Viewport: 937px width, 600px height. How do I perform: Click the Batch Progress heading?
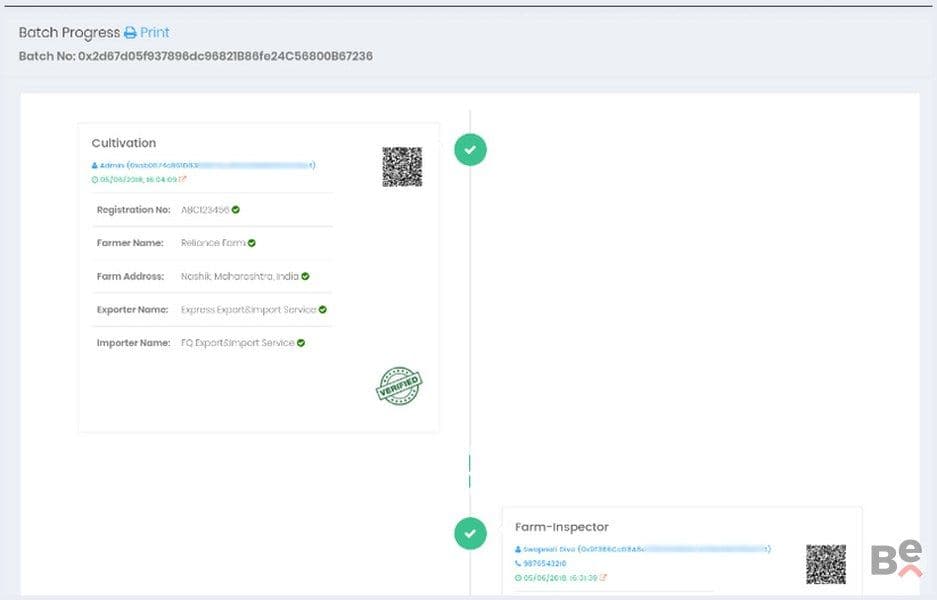click(69, 32)
